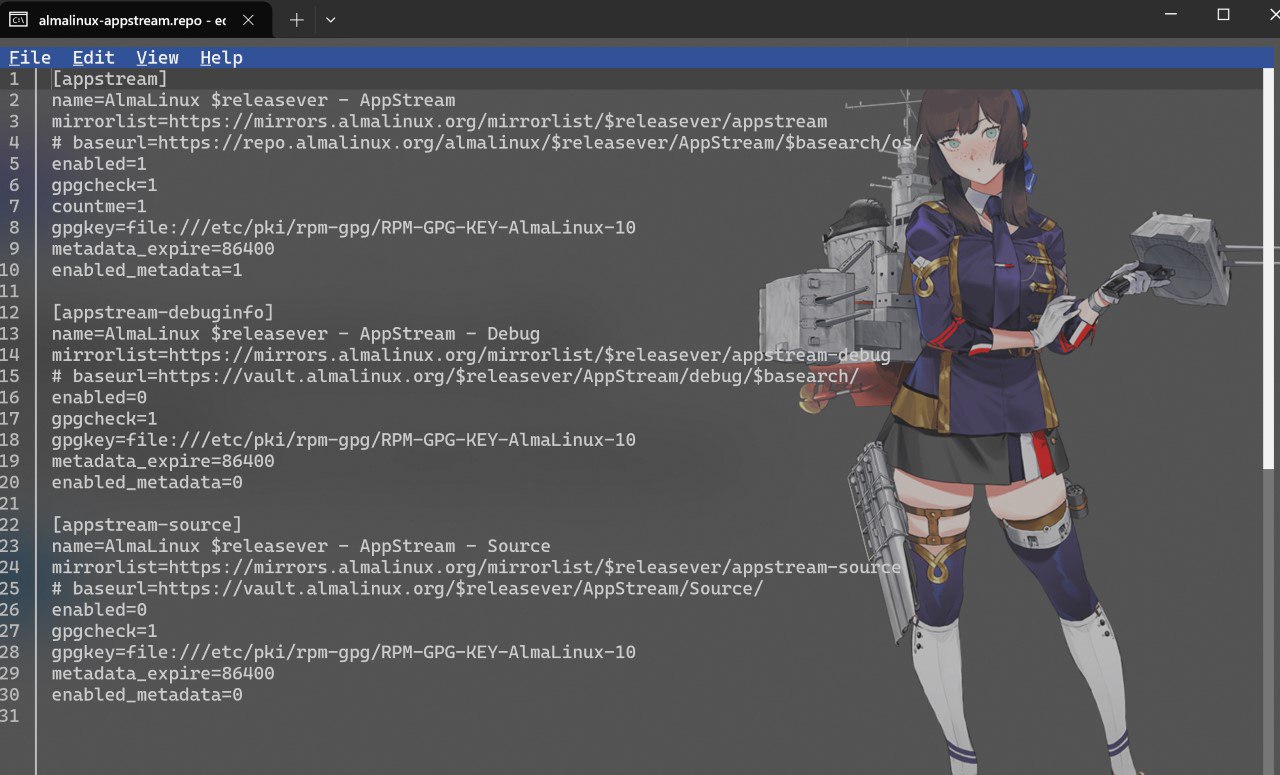The height and width of the screenshot is (775, 1280).
Task: Close the almalinux-appstream.repo tab
Action: pos(248,20)
